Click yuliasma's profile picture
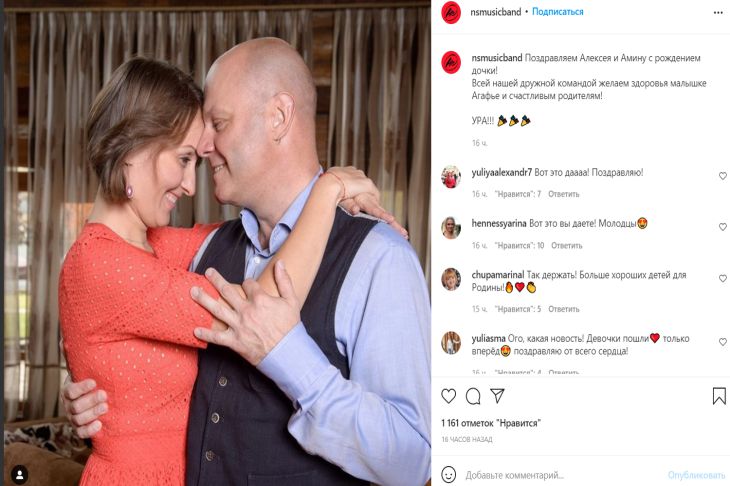730x486 pixels. [x=451, y=342]
